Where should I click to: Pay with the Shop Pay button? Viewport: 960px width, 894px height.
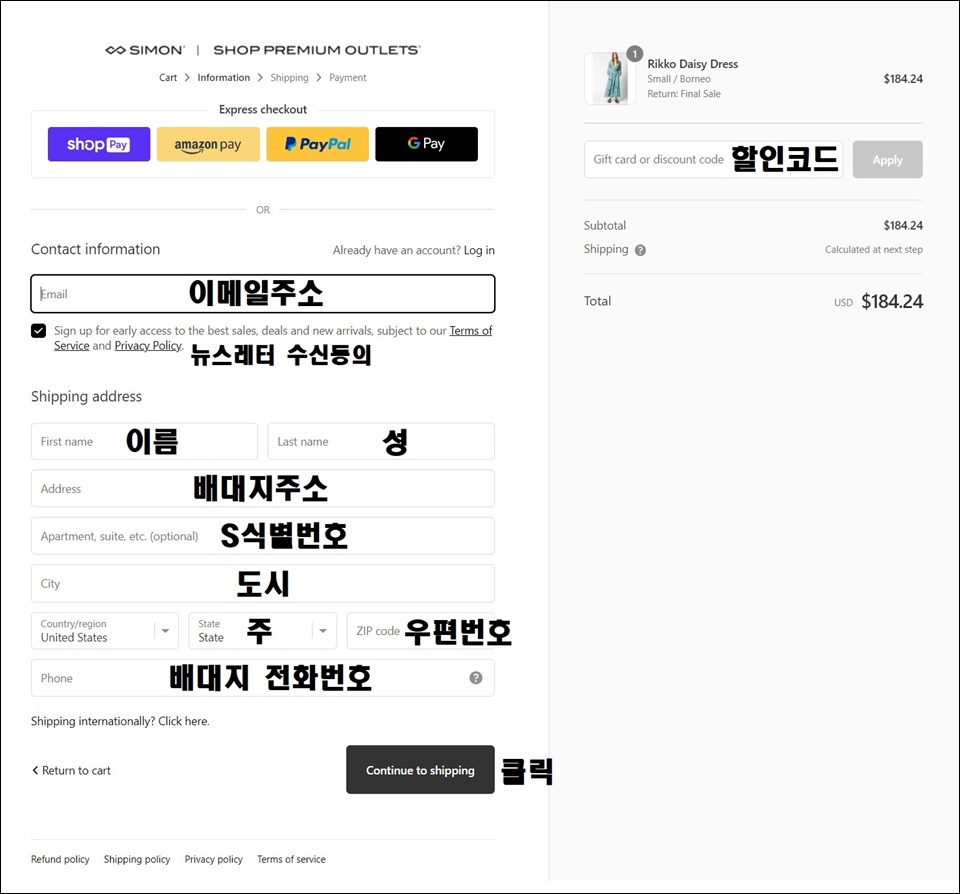click(99, 144)
